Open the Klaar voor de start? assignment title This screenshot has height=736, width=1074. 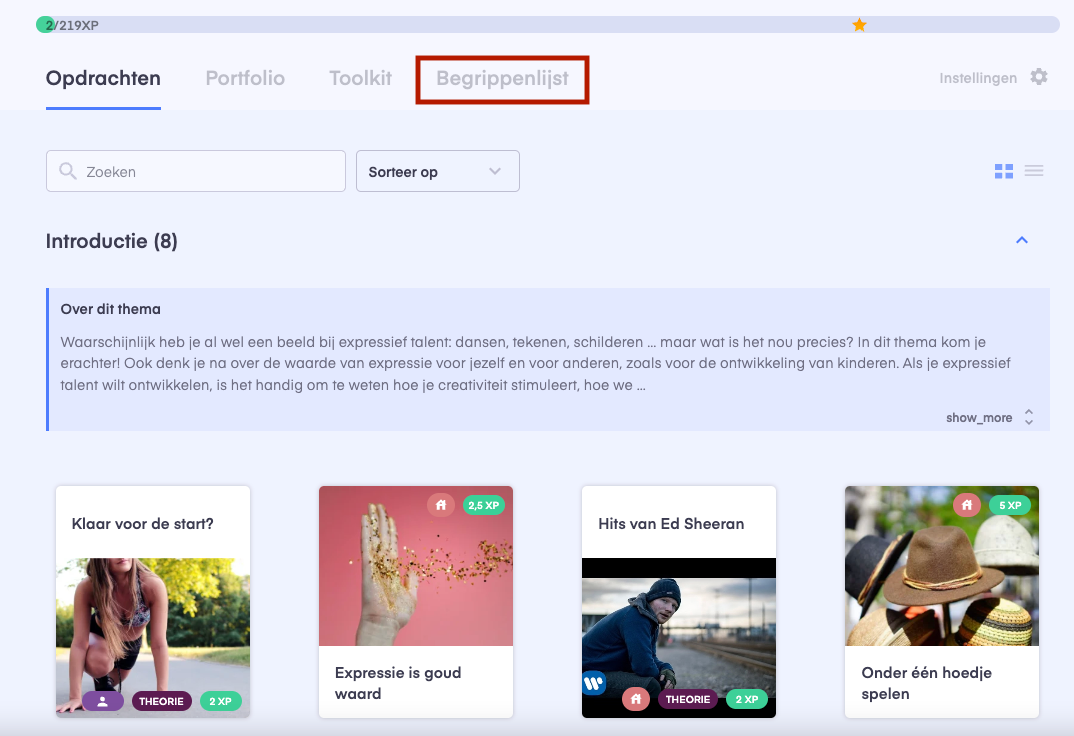[142, 524]
